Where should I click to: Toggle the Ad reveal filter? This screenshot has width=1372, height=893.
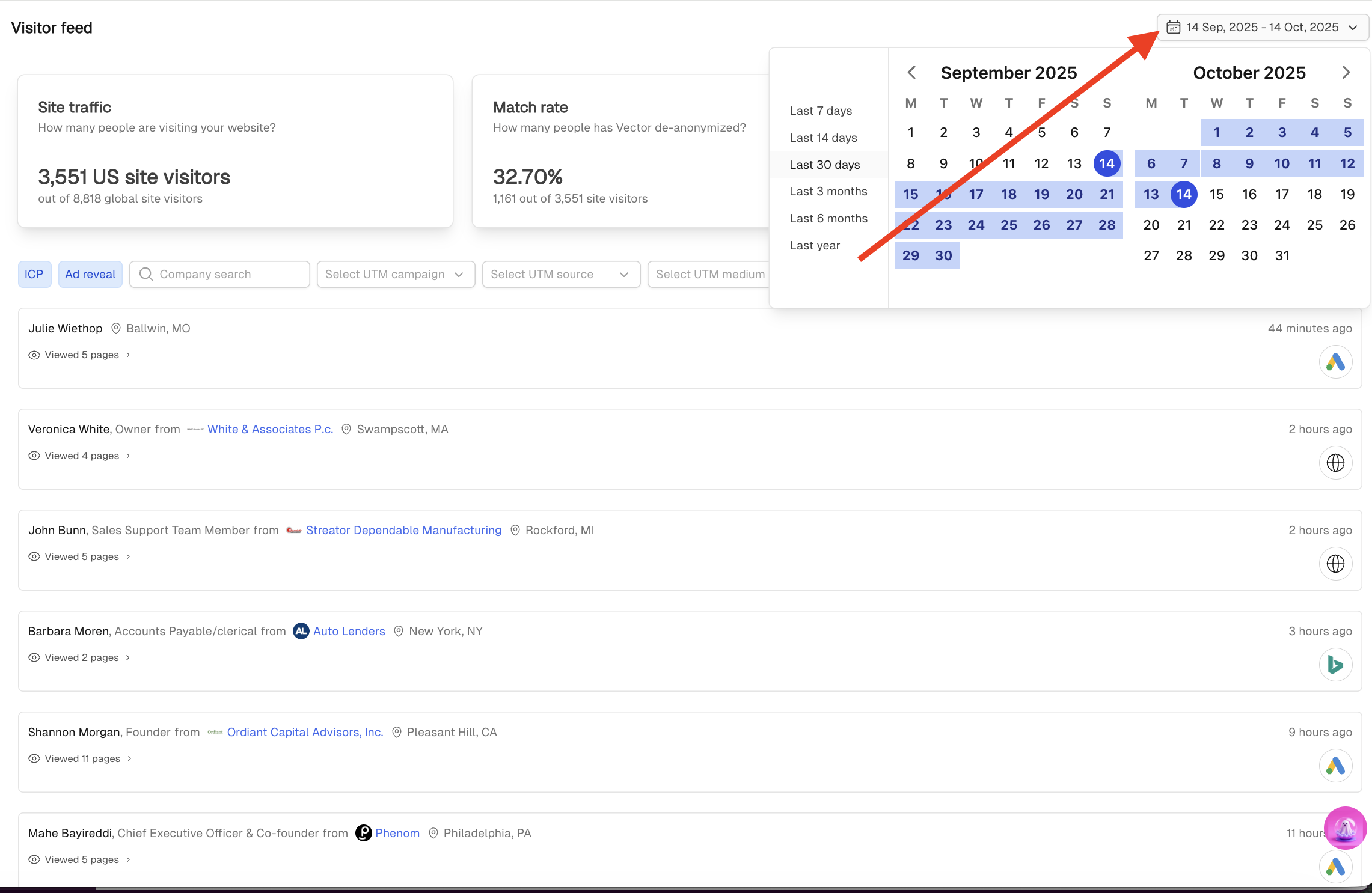90,274
